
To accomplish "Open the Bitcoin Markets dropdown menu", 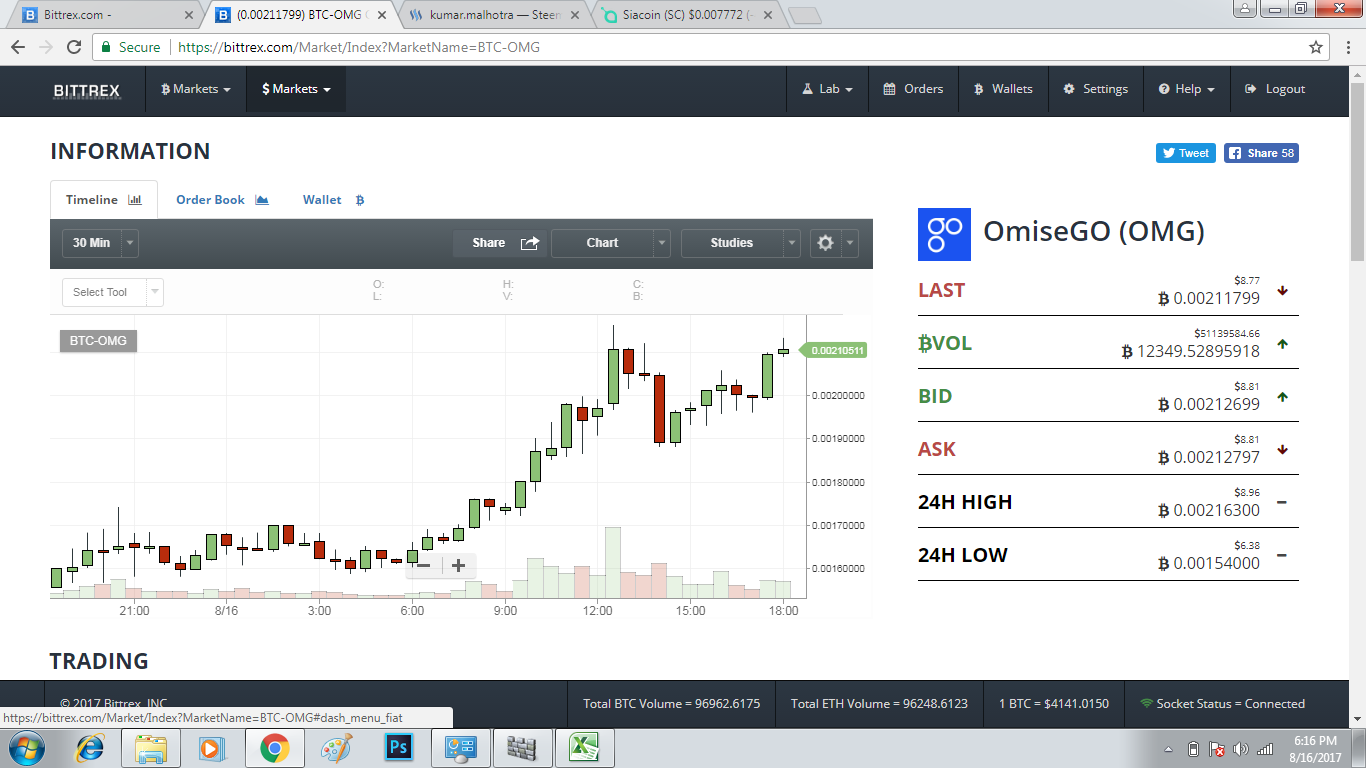I will point(196,89).
